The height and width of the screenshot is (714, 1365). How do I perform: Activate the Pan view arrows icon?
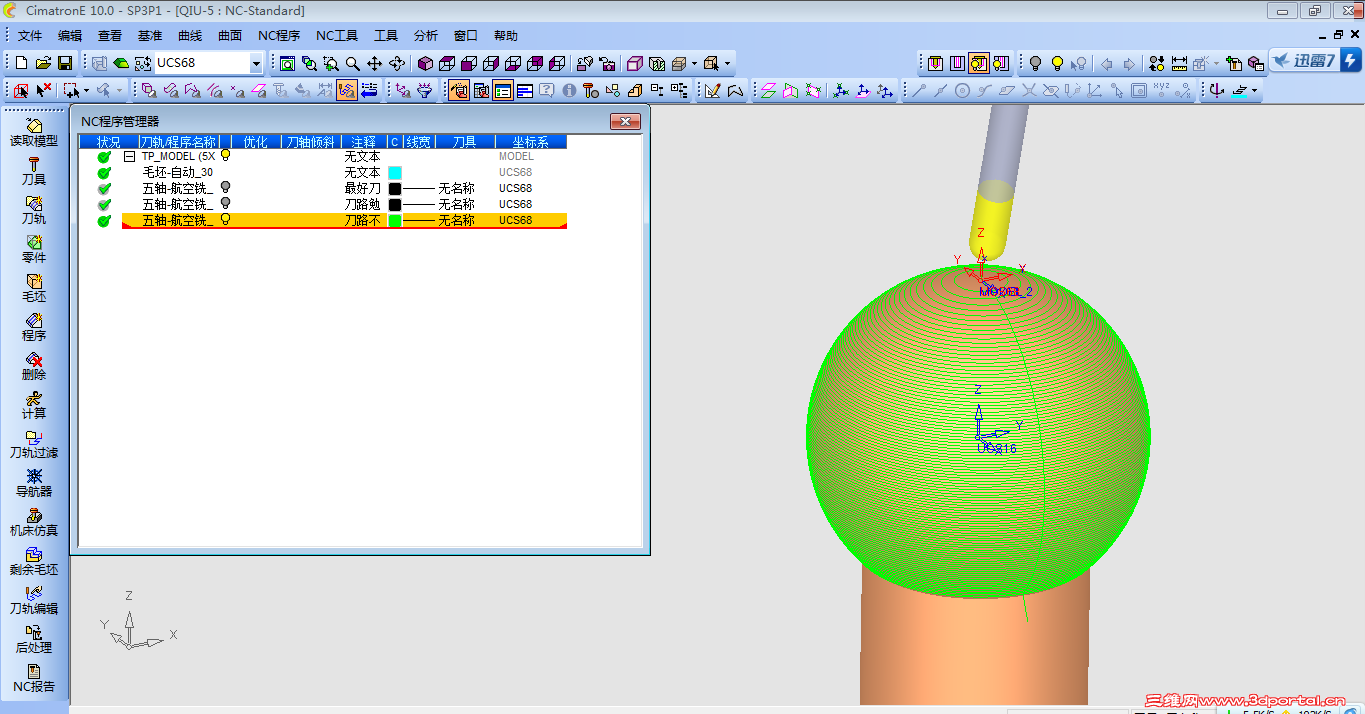375,63
